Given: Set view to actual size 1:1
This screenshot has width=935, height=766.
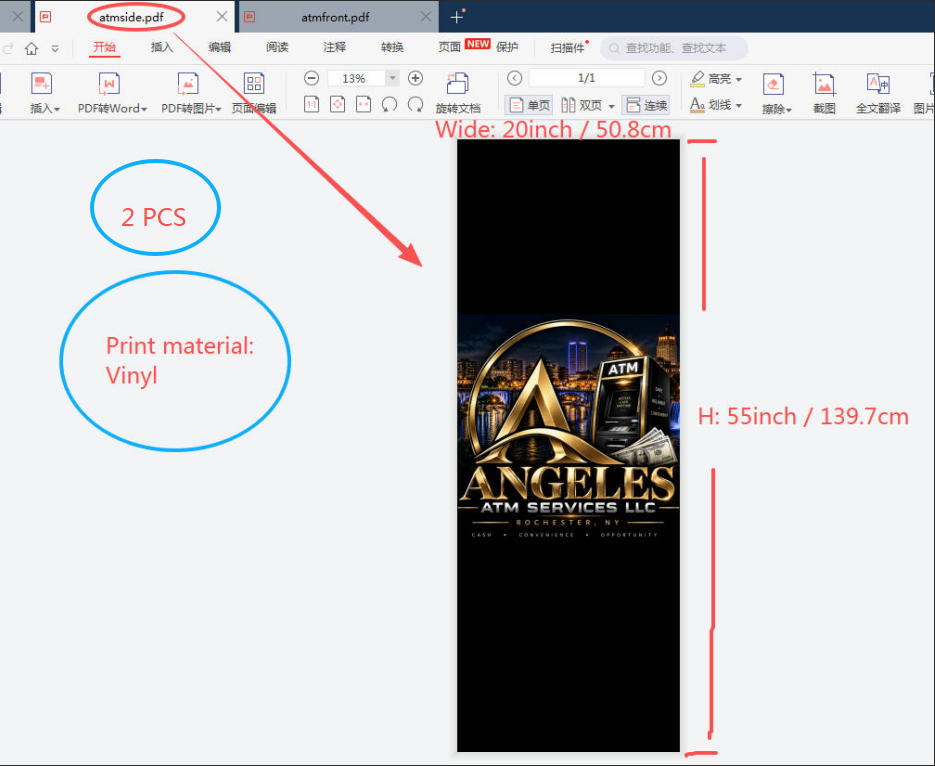Looking at the screenshot, I should click(x=311, y=105).
